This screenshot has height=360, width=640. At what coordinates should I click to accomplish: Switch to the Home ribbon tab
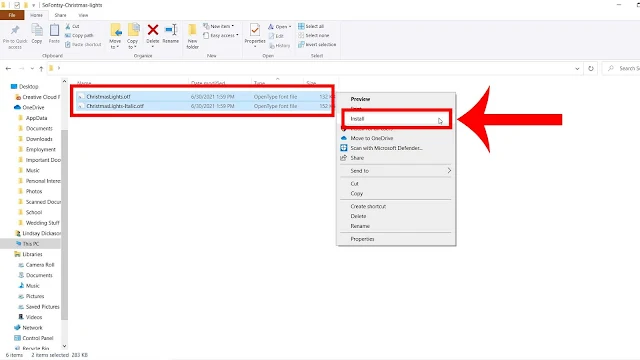pyautogui.click(x=36, y=15)
